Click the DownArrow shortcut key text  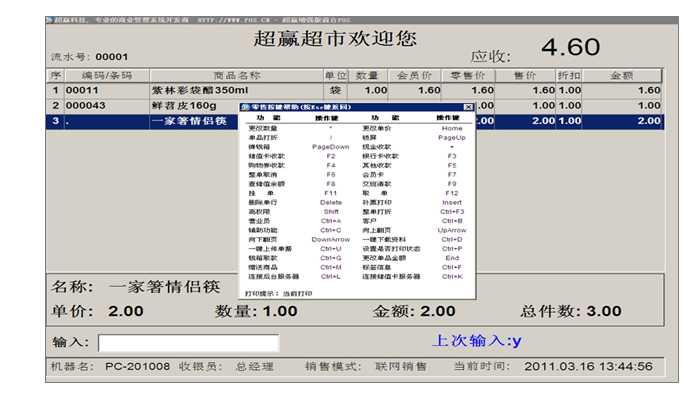pyautogui.click(x=330, y=240)
